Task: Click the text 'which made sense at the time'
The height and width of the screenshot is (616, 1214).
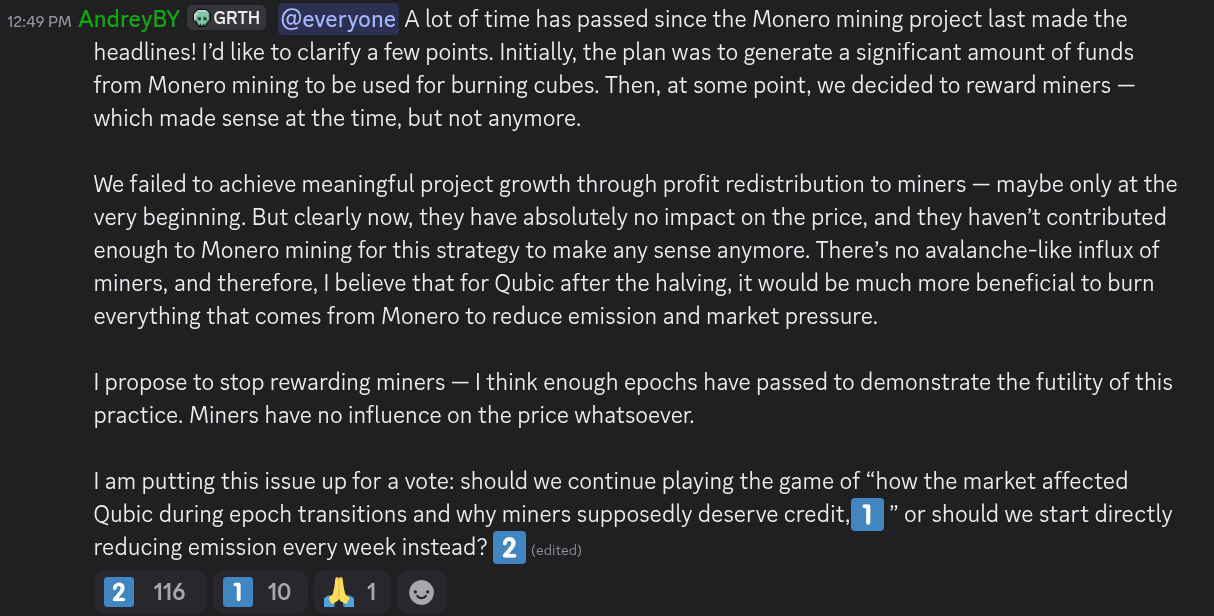Action: (220, 118)
